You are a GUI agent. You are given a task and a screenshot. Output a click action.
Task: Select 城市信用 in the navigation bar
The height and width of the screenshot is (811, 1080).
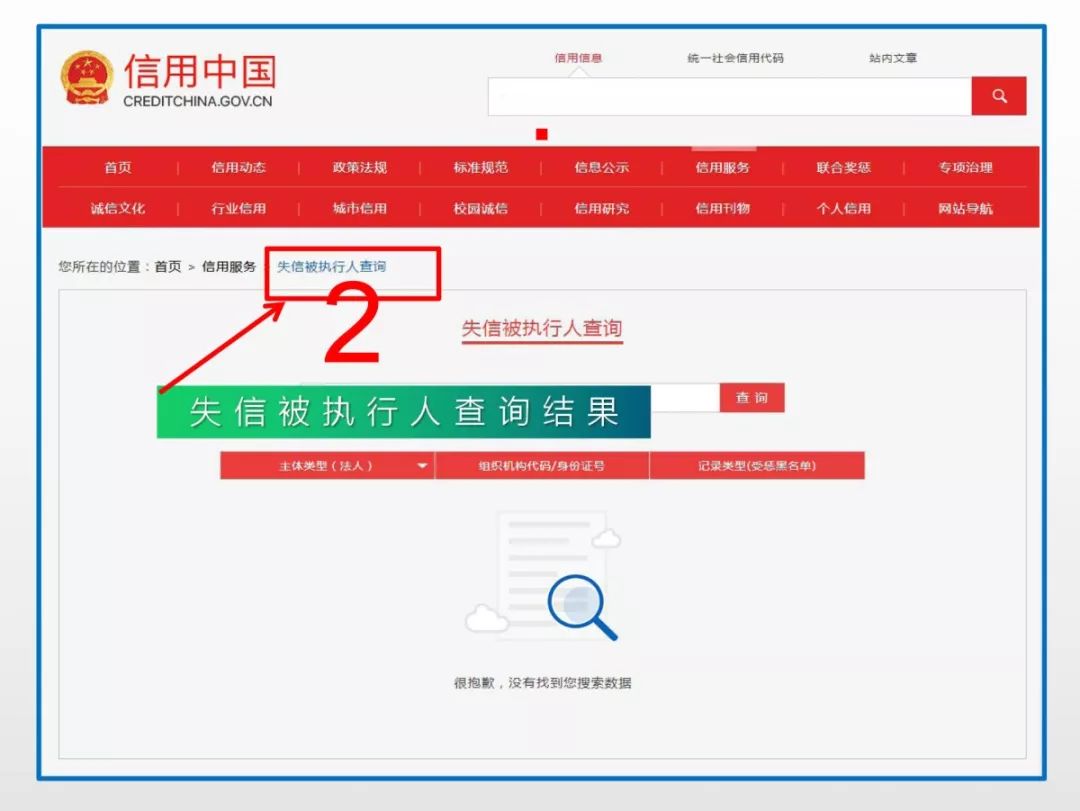point(360,208)
